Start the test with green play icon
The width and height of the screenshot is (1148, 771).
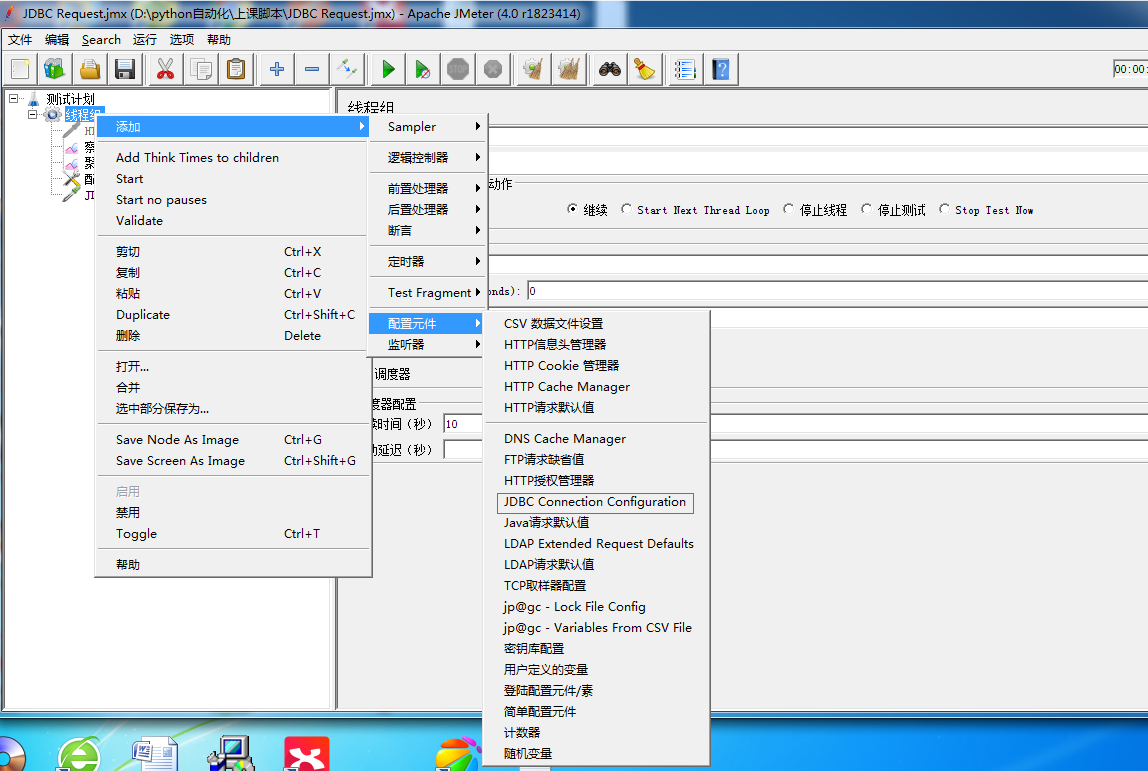pyautogui.click(x=388, y=70)
